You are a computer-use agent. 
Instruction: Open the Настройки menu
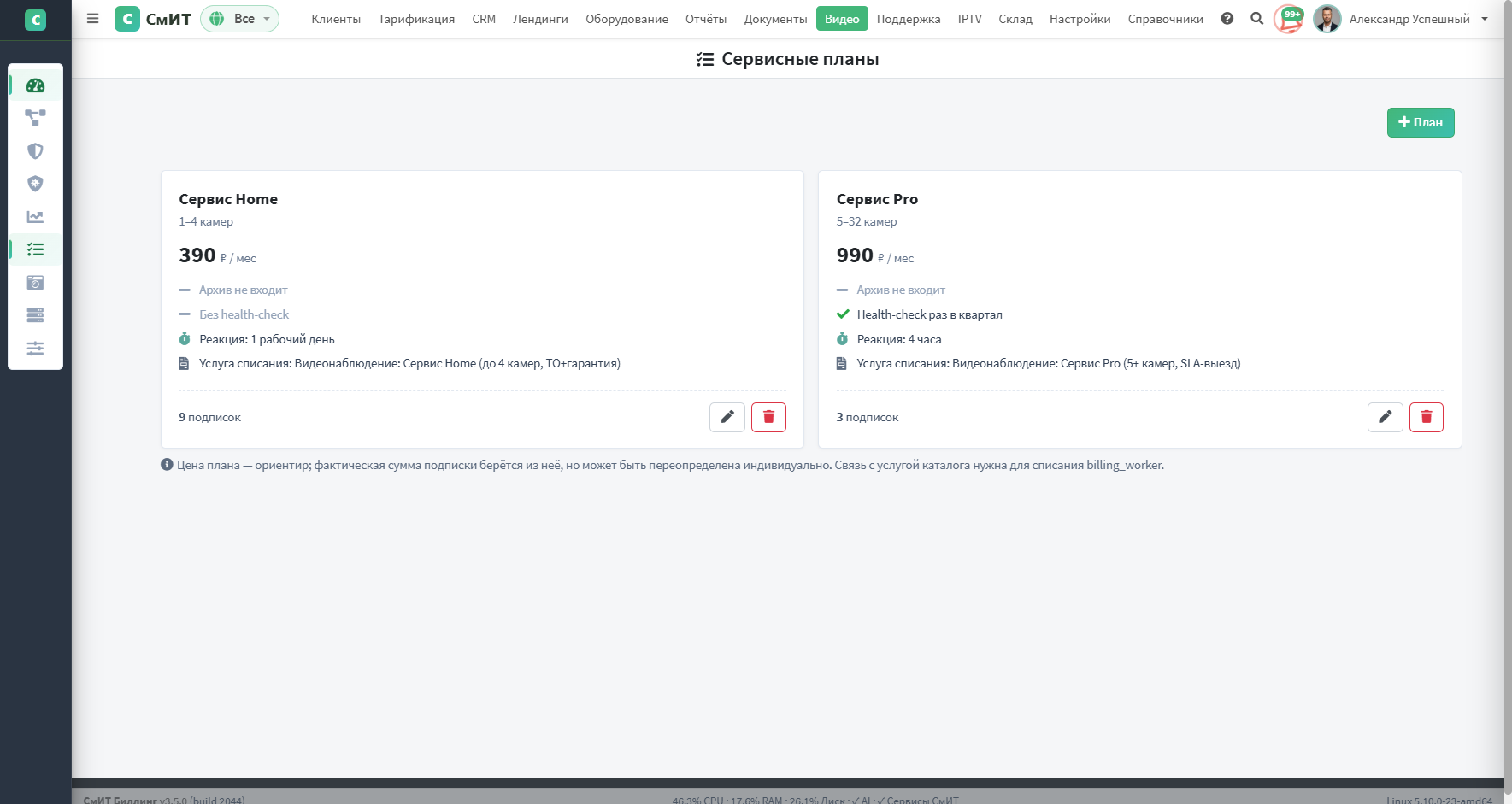coord(1080,19)
